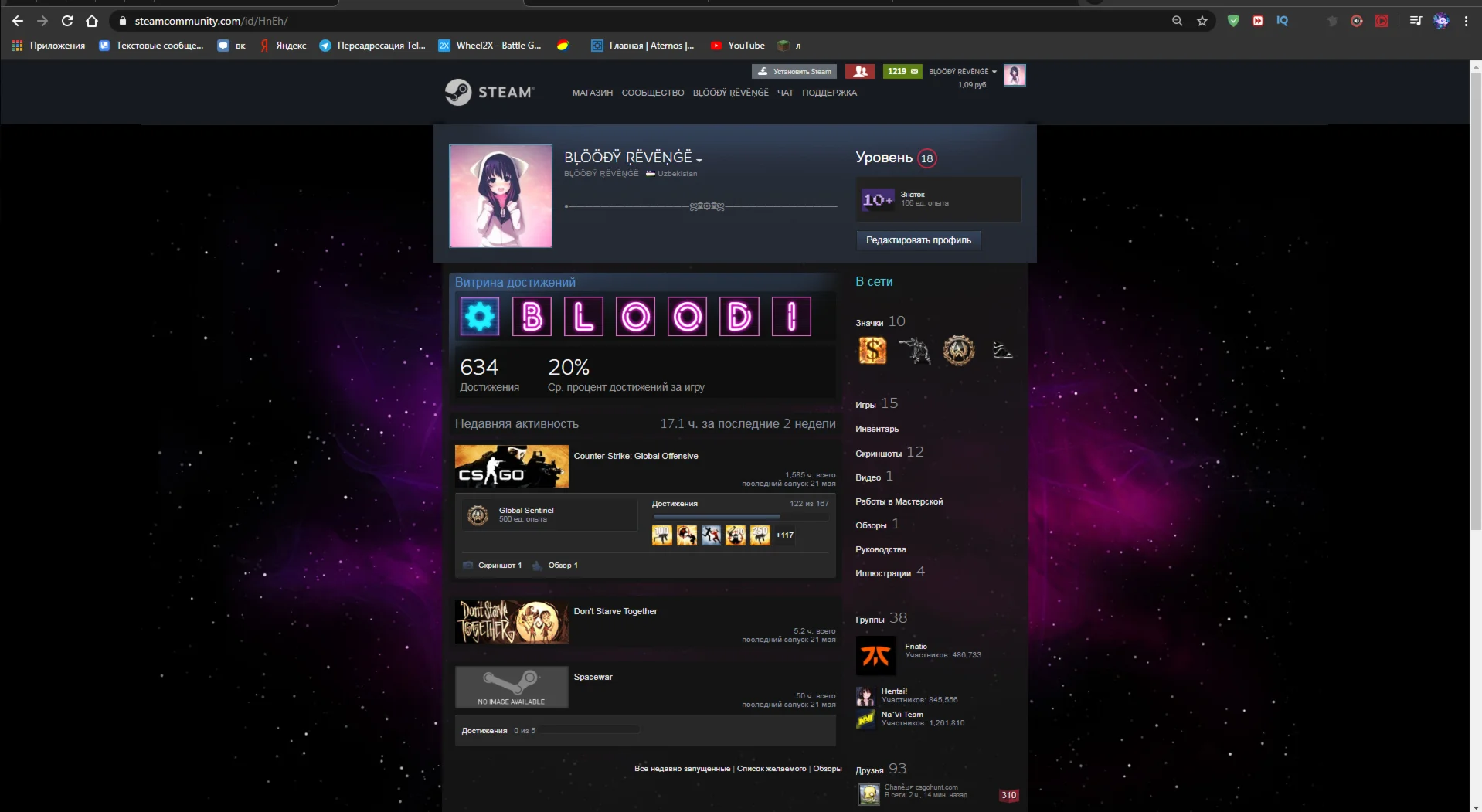Select the letter D achievement icon

(739, 317)
